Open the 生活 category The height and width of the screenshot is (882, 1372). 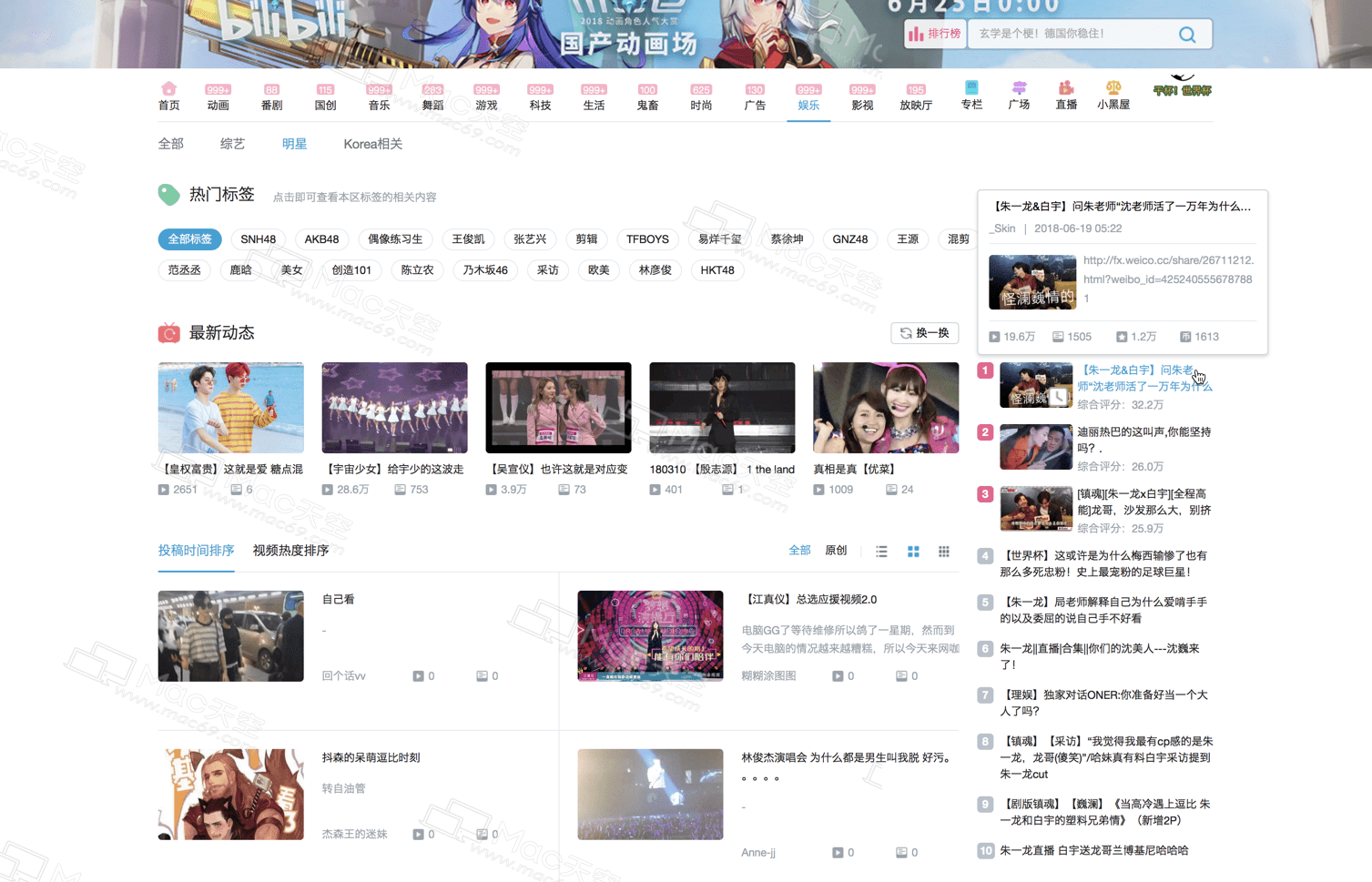coord(594,97)
